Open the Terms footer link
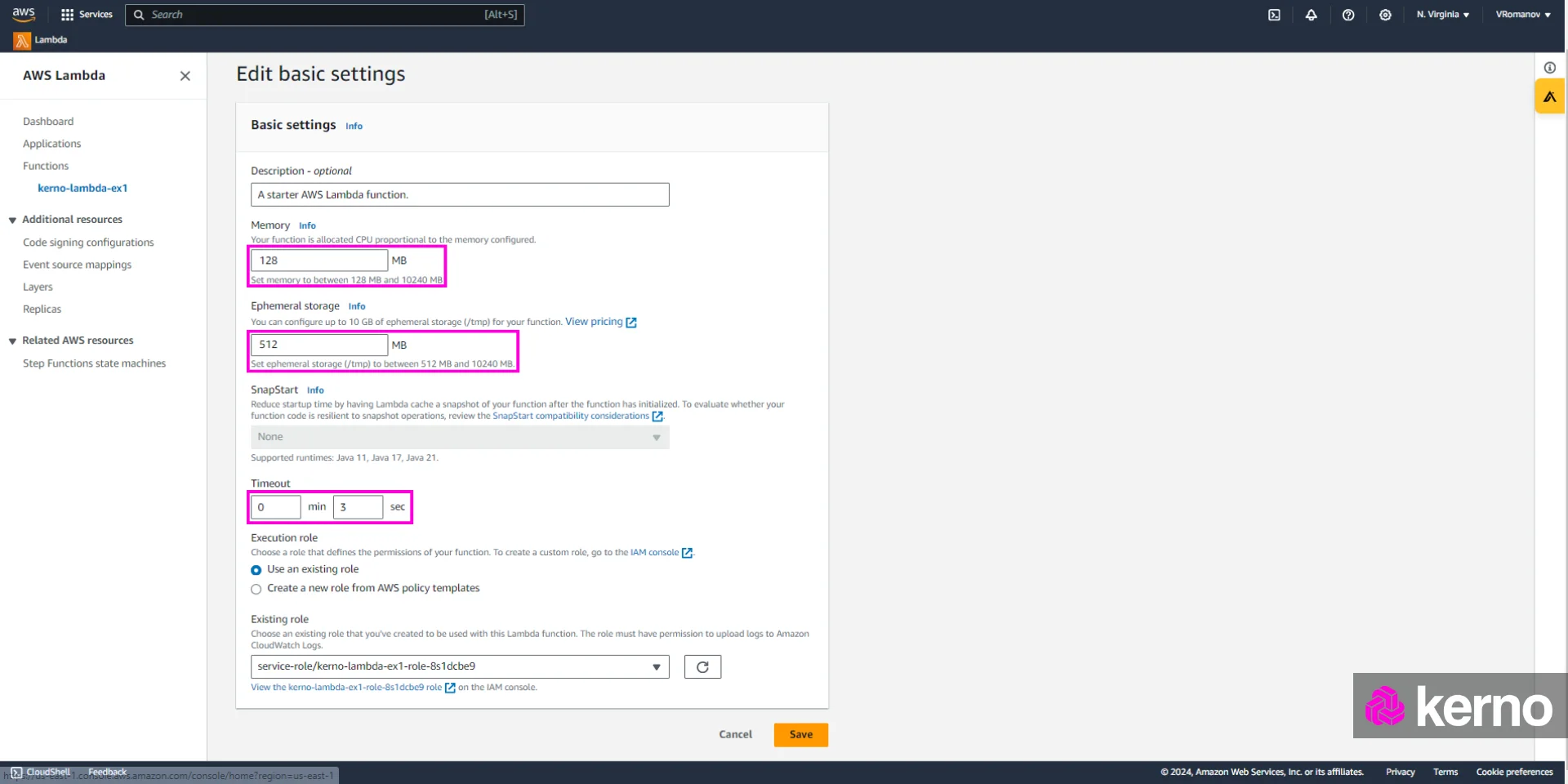 coord(1445,773)
